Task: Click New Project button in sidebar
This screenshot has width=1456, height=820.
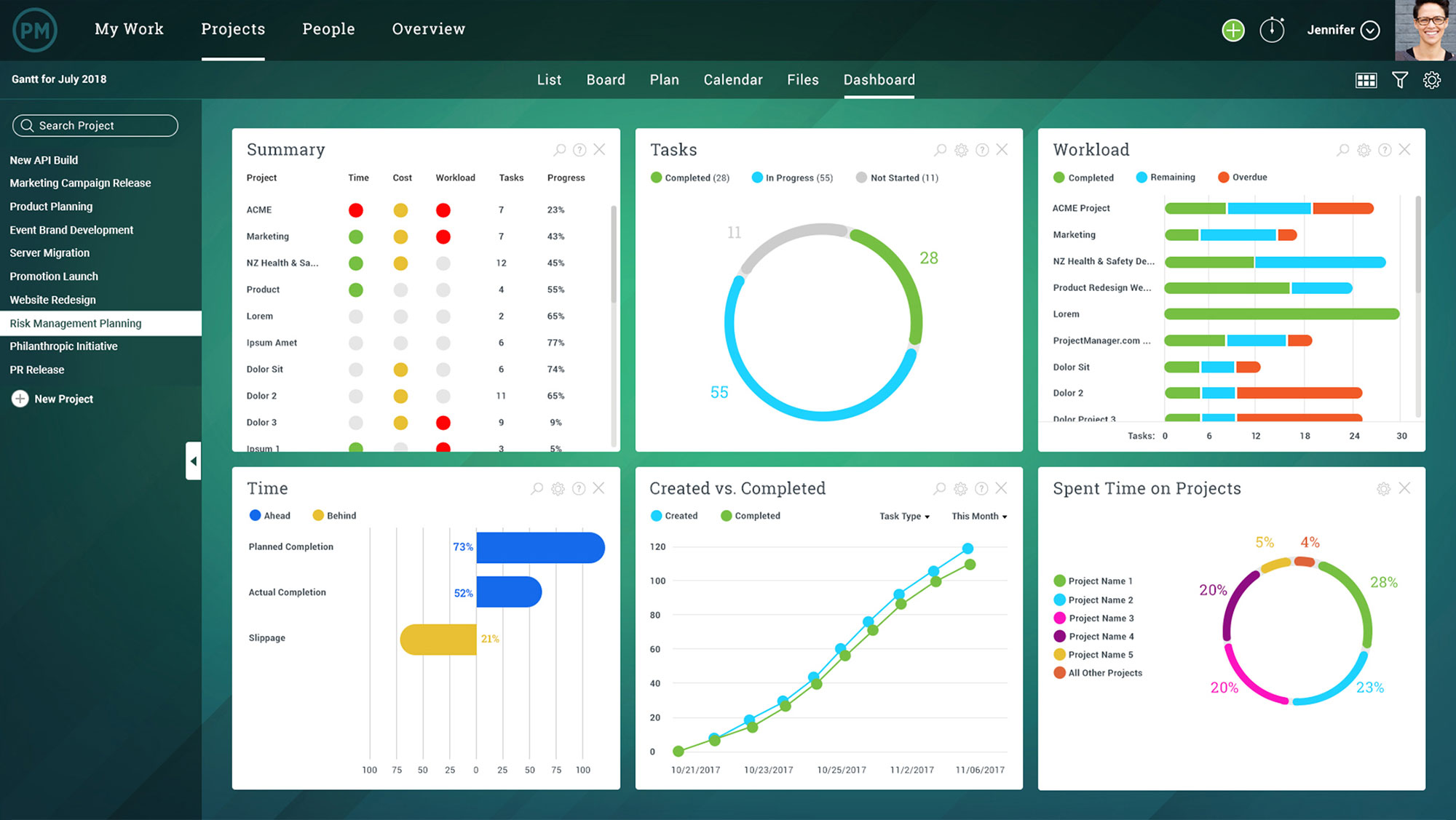Action: [55, 397]
